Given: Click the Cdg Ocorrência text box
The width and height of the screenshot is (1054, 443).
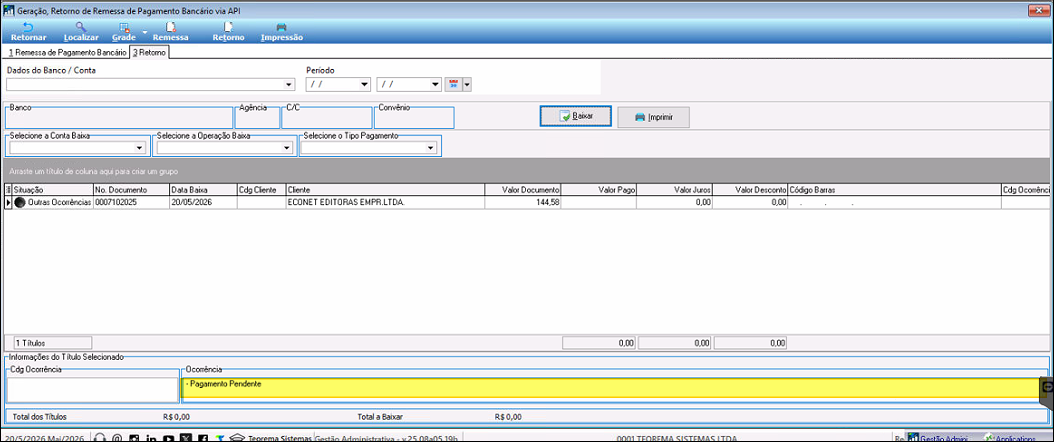Looking at the screenshot, I should tap(93, 390).
